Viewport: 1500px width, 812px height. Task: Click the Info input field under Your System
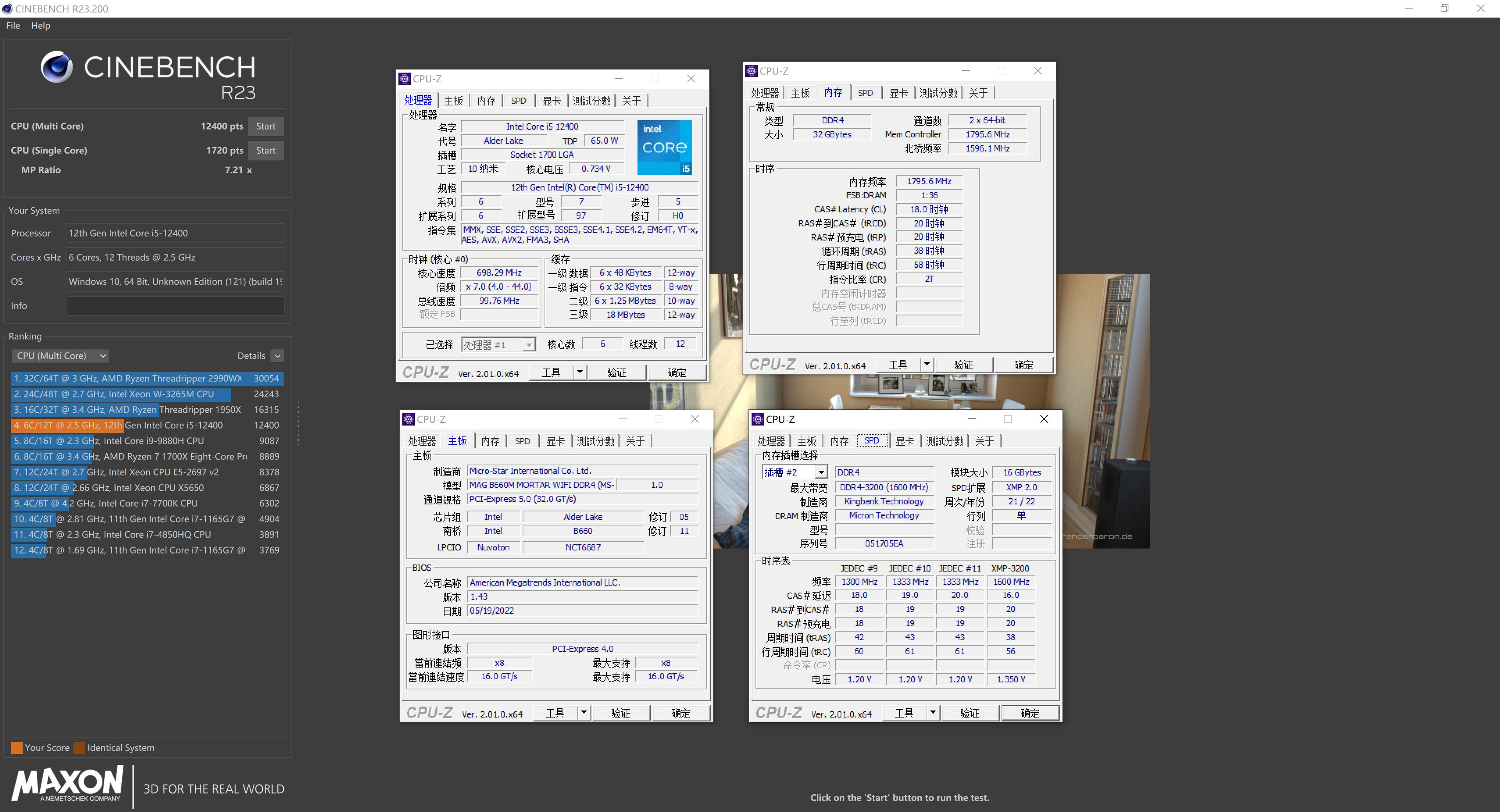[x=174, y=306]
